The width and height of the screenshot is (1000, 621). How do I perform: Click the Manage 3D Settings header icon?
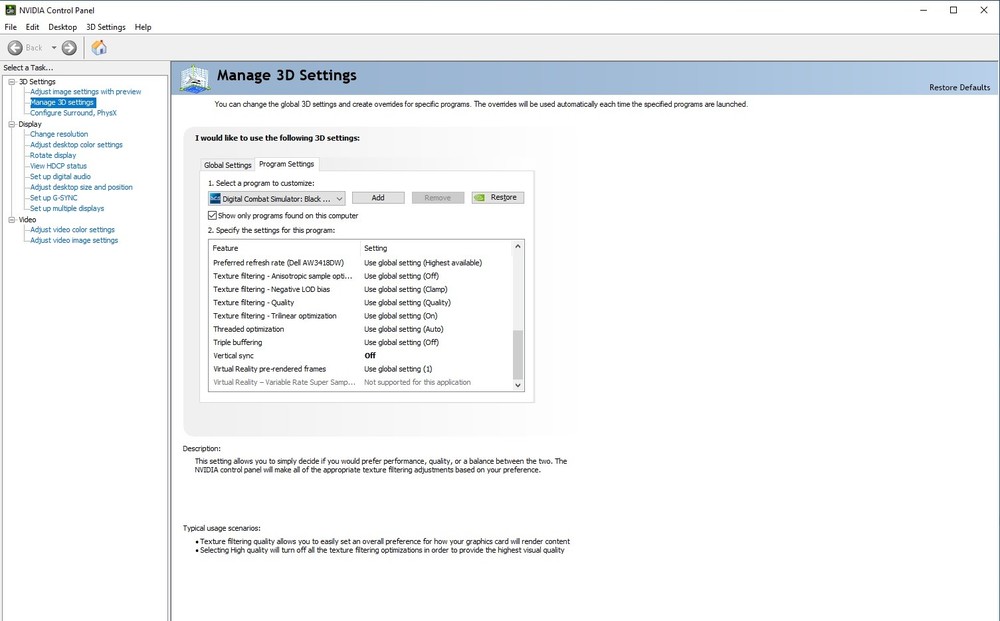[195, 78]
